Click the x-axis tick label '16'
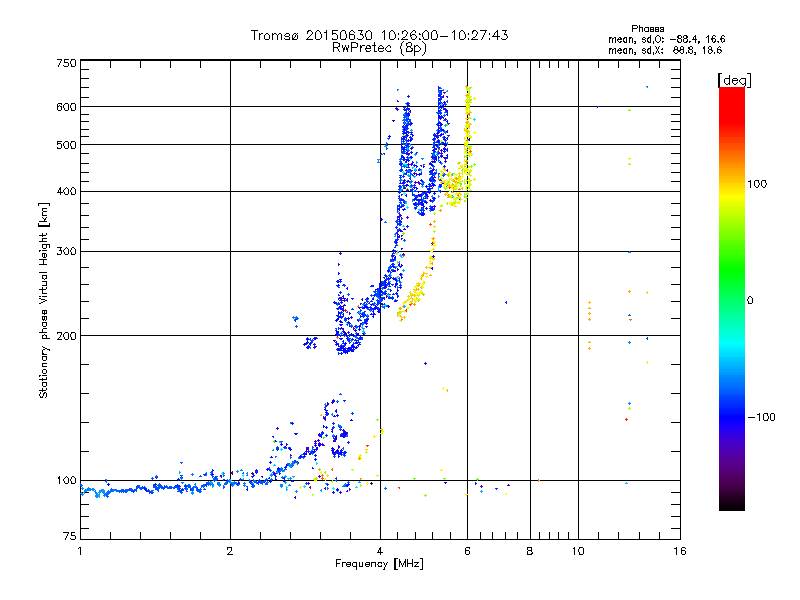 (680, 551)
